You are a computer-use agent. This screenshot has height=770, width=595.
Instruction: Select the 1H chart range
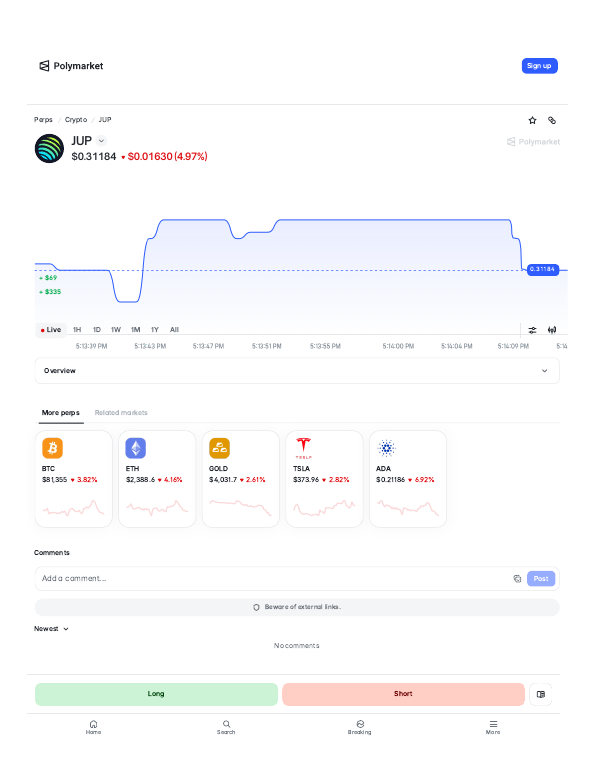coord(77,330)
